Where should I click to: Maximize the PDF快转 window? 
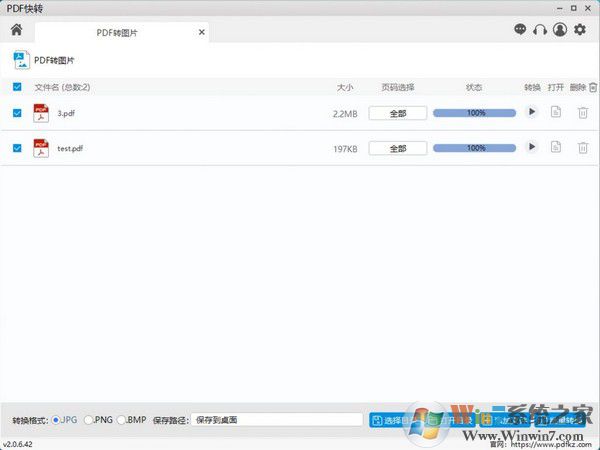point(574,8)
